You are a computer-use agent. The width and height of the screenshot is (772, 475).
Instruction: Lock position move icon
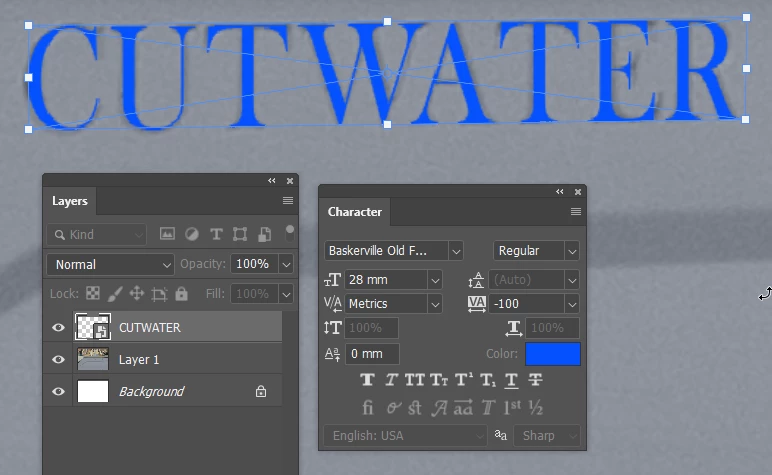click(x=137, y=294)
